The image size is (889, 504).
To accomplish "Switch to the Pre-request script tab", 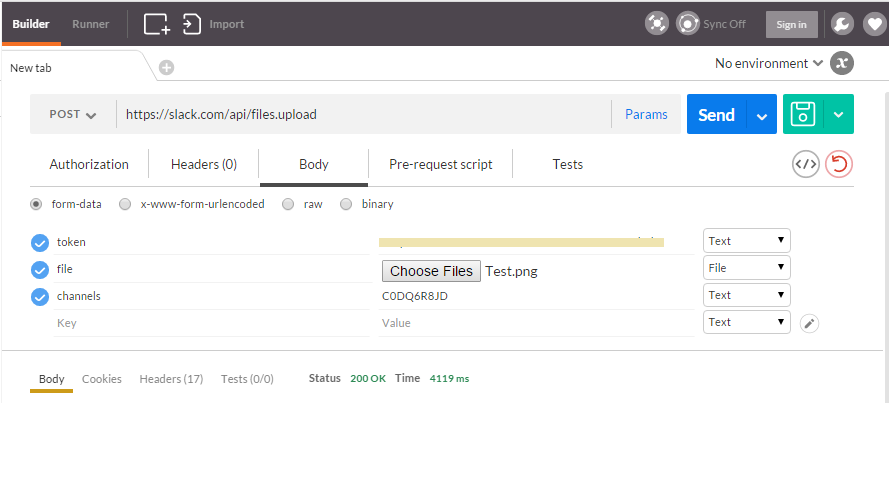I will pyautogui.click(x=440, y=165).
